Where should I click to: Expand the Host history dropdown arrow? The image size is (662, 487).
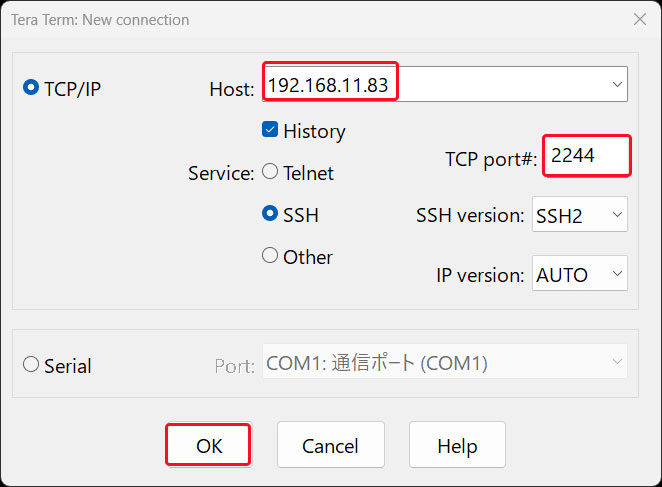pos(616,86)
